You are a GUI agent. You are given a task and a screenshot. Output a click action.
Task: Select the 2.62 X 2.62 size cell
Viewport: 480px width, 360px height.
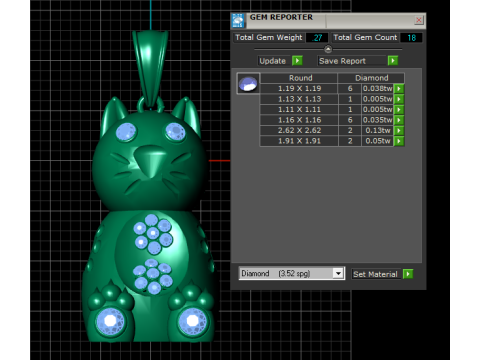coord(299,130)
